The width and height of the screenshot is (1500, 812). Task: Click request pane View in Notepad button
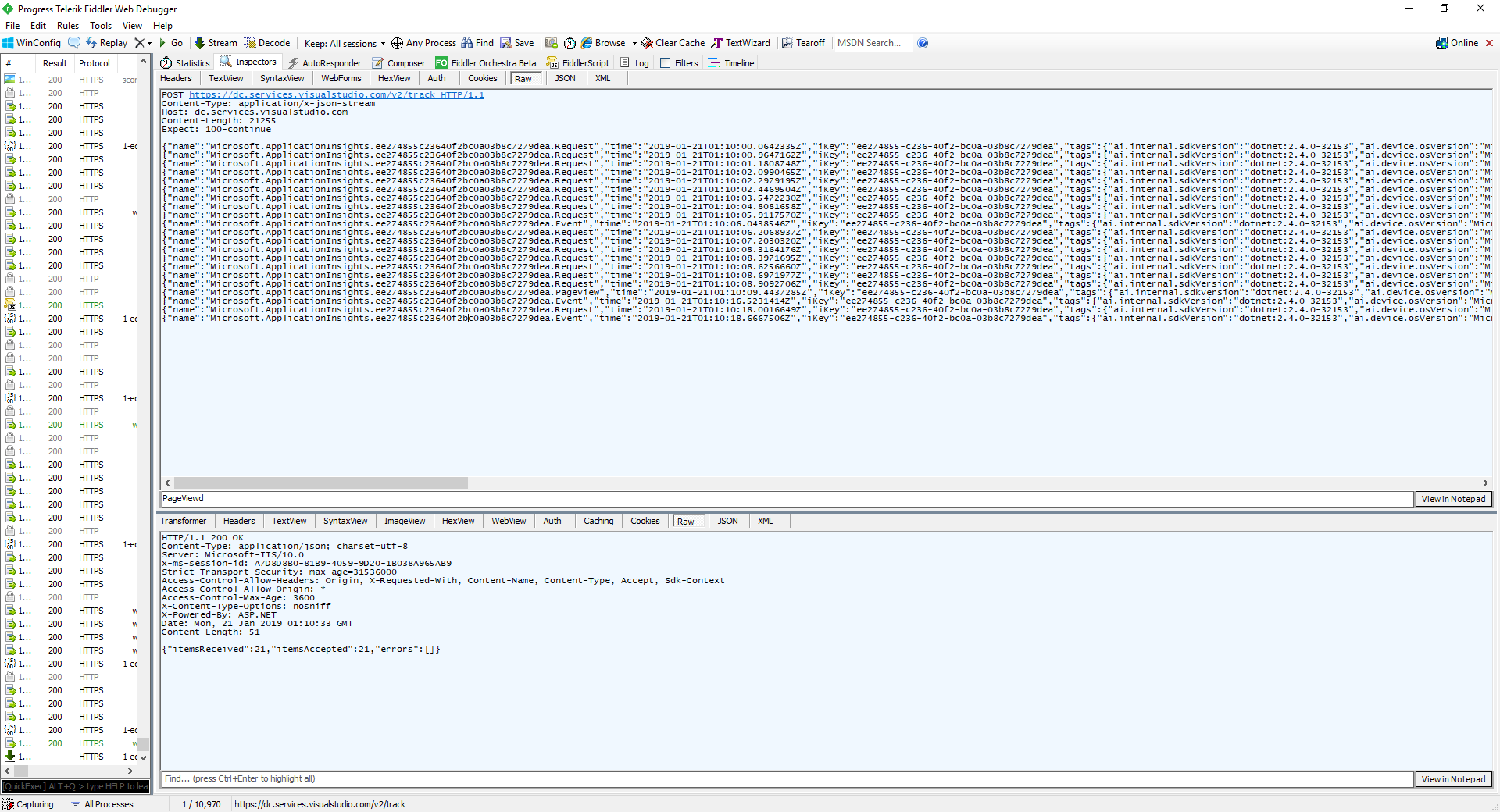(1453, 499)
